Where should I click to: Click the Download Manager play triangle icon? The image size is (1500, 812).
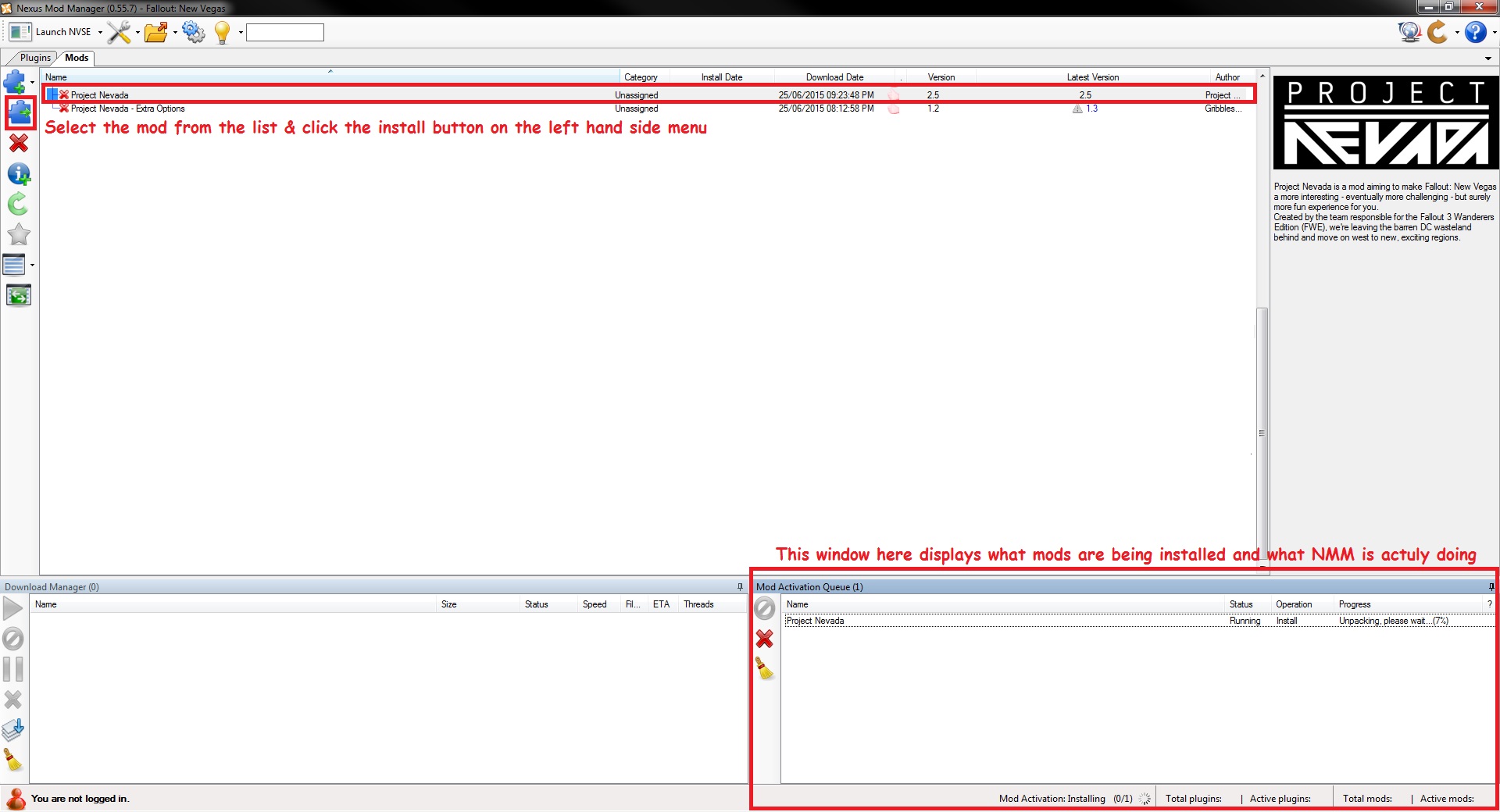click(x=13, y=608)
